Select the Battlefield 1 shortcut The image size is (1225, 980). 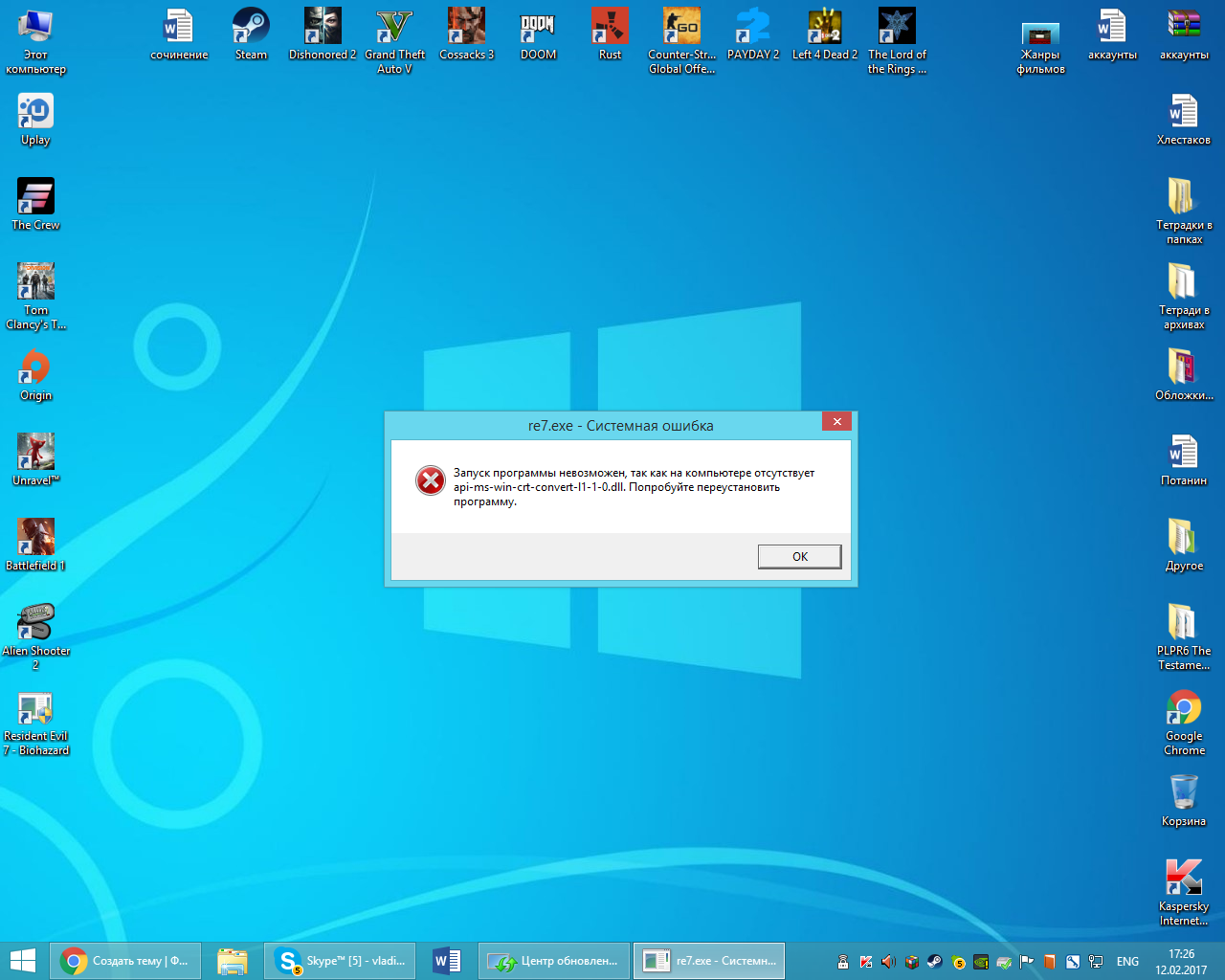(35, 546)
